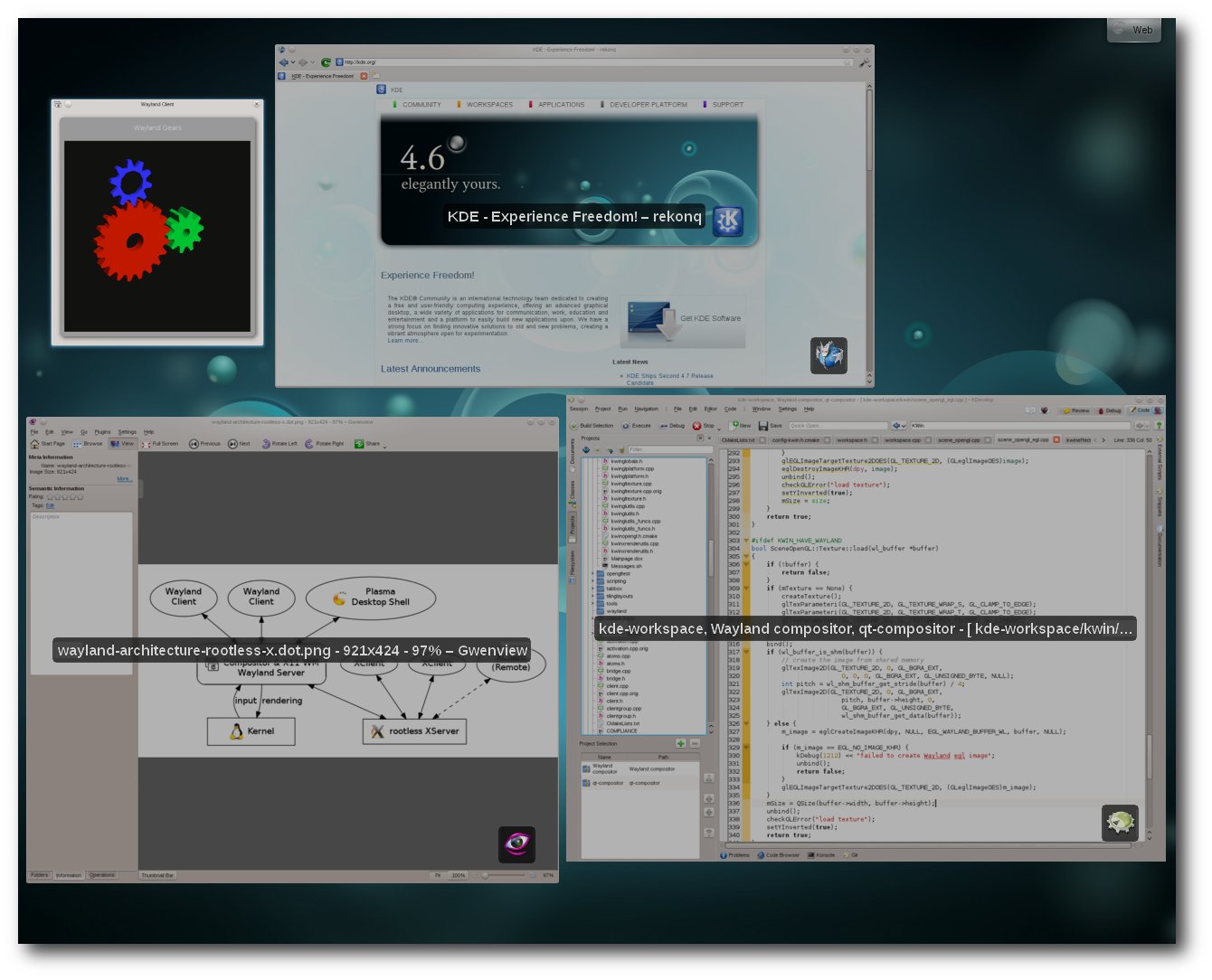The image size is (1212, 980).
Task: Toggle Browse mode in Gwenview
Action: pos(88,444)
